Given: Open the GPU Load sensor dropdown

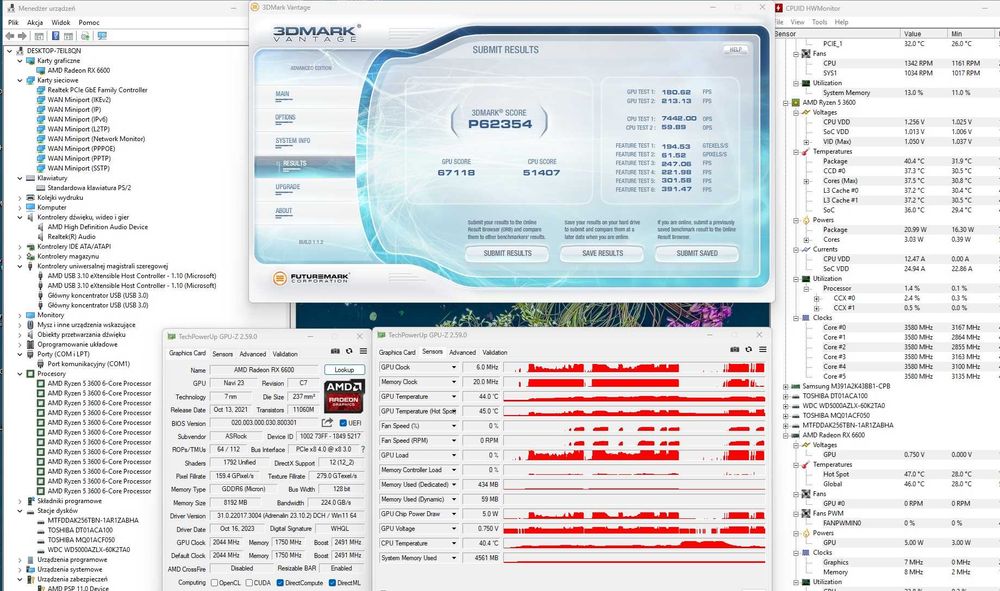Looking at the screenshot, I should (x=453, y=455).
